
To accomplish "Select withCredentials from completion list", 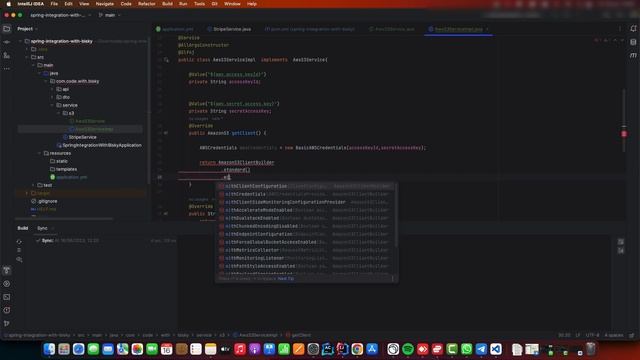I will 304,194.
